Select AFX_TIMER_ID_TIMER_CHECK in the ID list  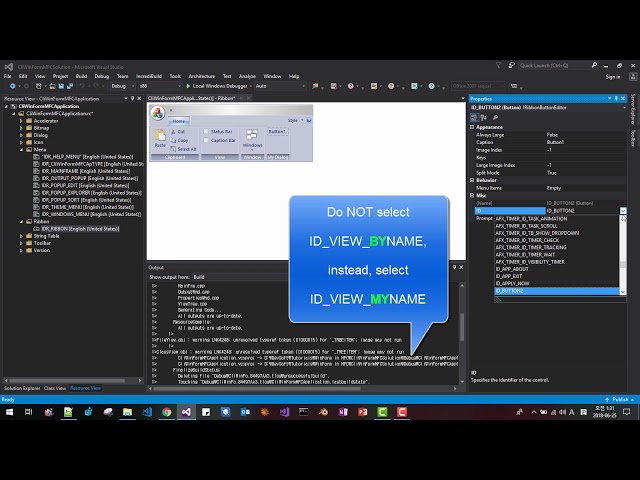point(527,240)
